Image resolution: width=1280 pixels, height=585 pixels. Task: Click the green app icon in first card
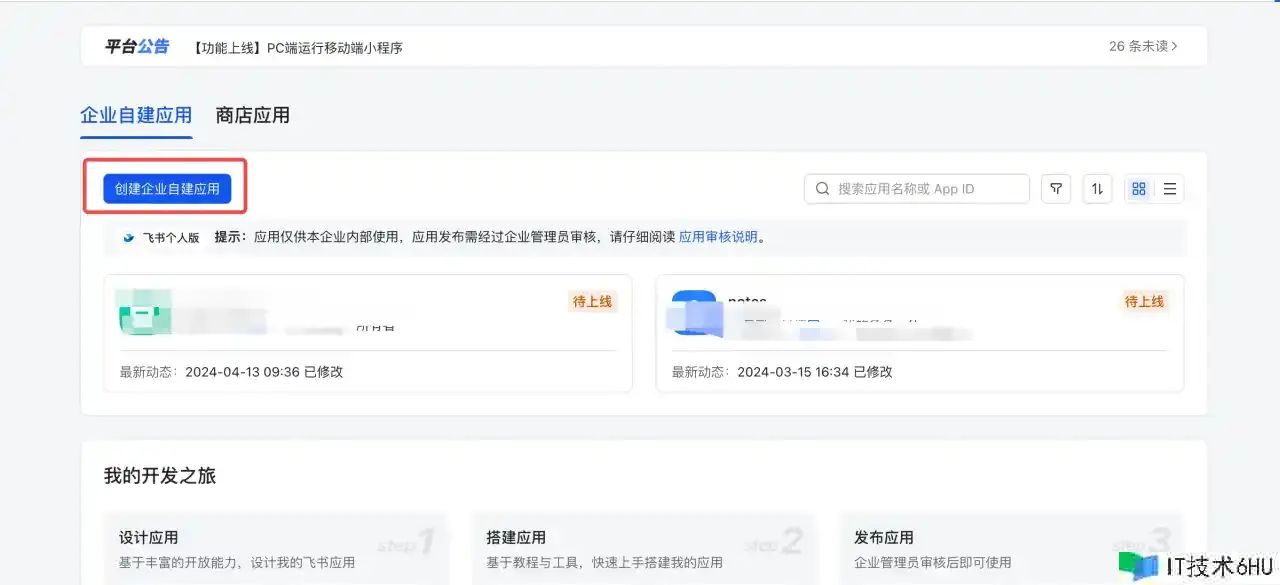point(138,311)
